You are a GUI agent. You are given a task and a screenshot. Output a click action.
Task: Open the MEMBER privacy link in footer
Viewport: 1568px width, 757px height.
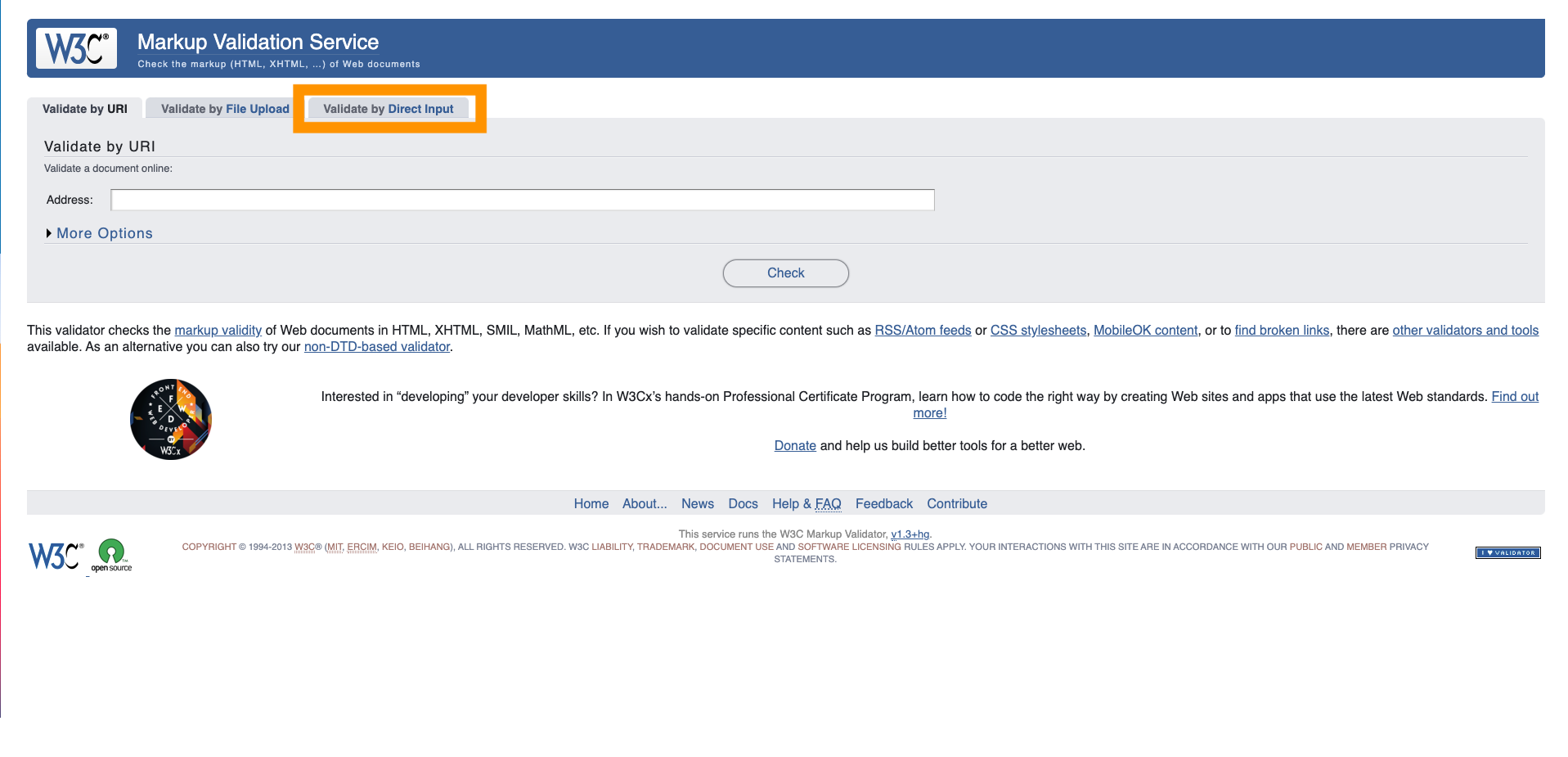(x=1367, y=547)
